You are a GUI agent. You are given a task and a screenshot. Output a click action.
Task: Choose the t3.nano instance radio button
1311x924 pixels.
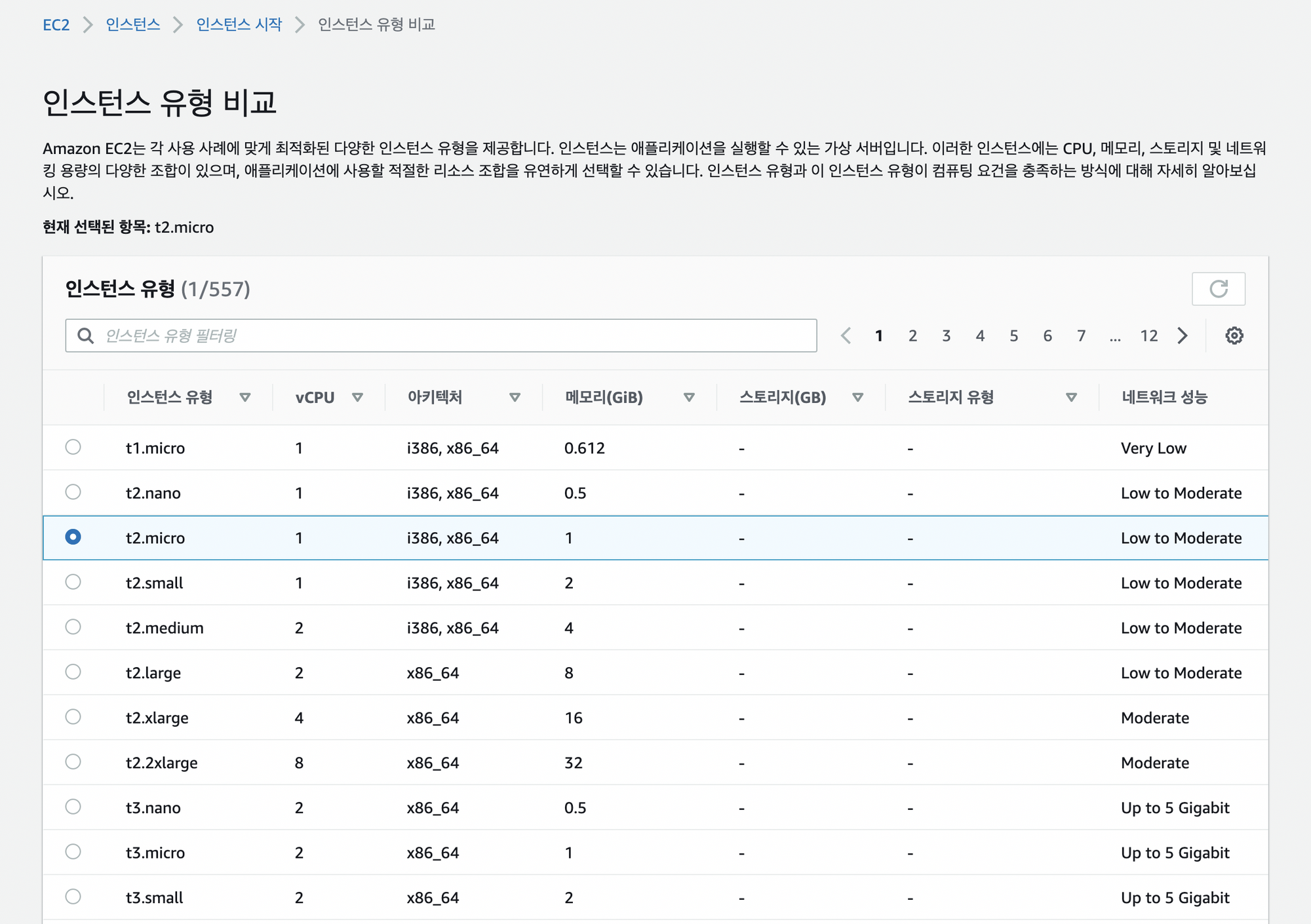click(73, 807)
